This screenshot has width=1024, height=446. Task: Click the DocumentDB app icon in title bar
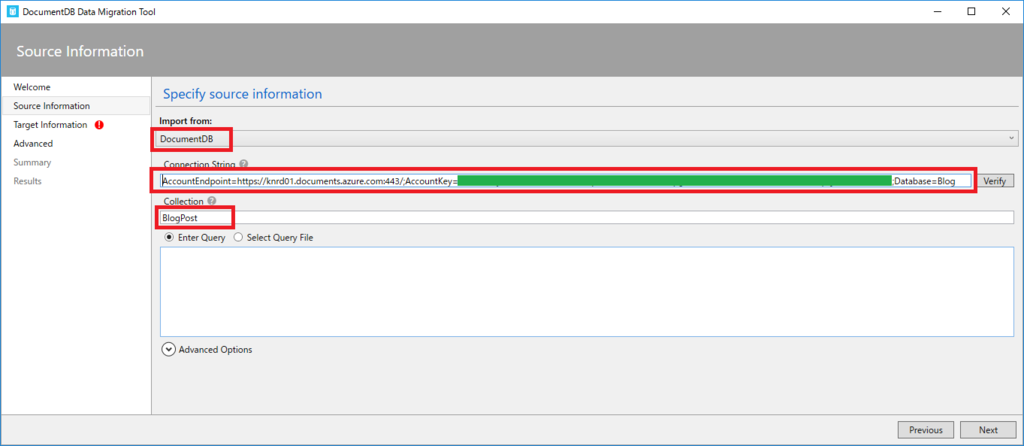click(12, 11)
